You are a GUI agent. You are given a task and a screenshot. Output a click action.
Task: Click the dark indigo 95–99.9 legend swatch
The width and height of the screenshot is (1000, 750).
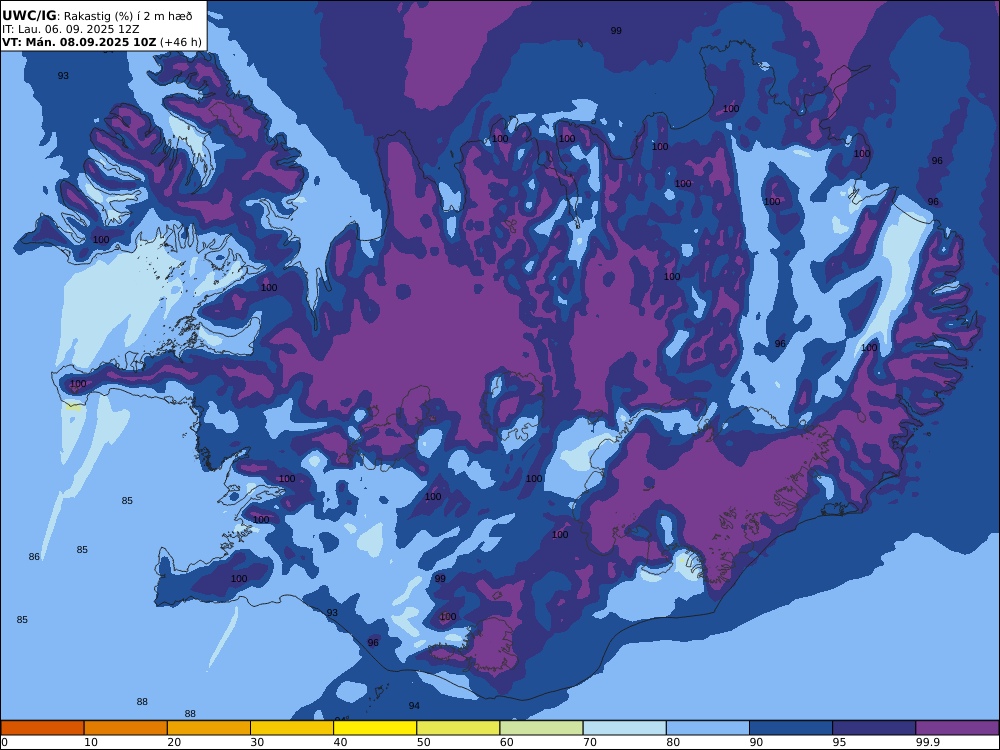click(874, 728)
